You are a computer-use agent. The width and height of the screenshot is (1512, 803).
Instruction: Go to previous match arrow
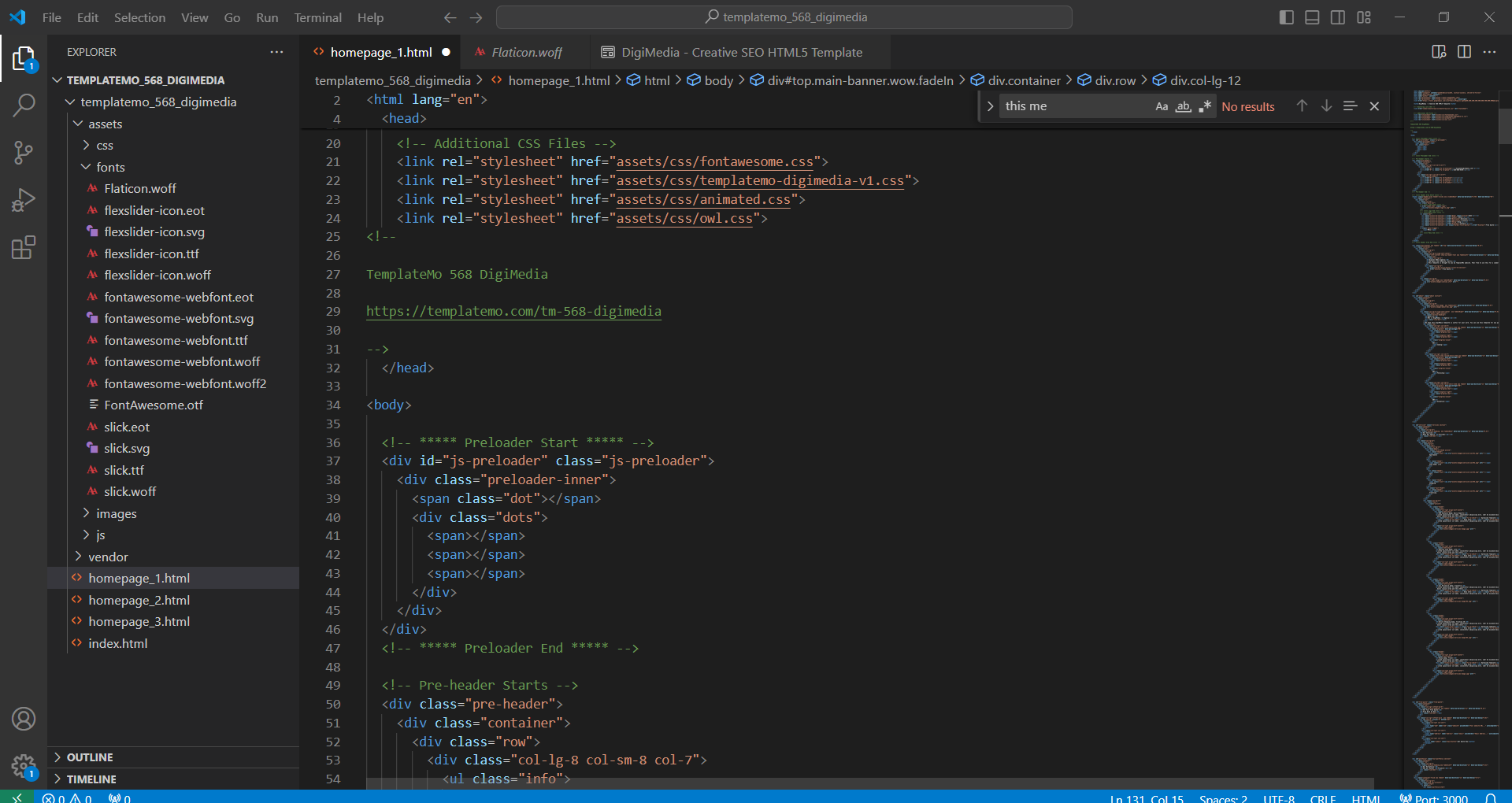1302,106
